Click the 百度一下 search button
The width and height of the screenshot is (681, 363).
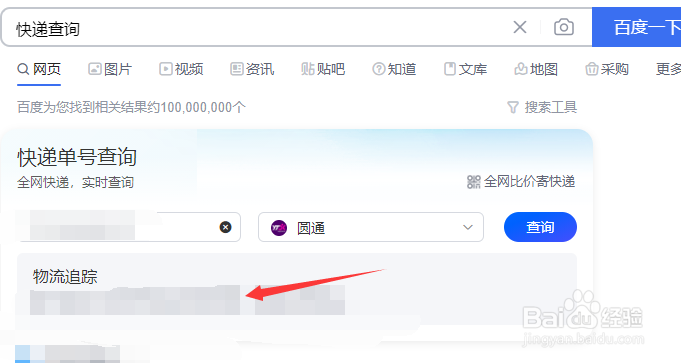coord(637,27)
